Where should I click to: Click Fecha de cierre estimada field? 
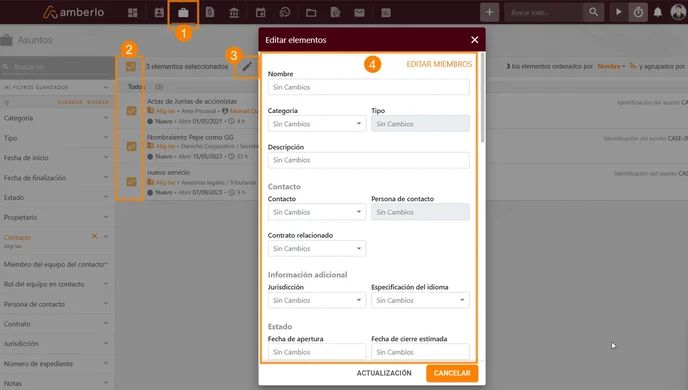(420, 352)
